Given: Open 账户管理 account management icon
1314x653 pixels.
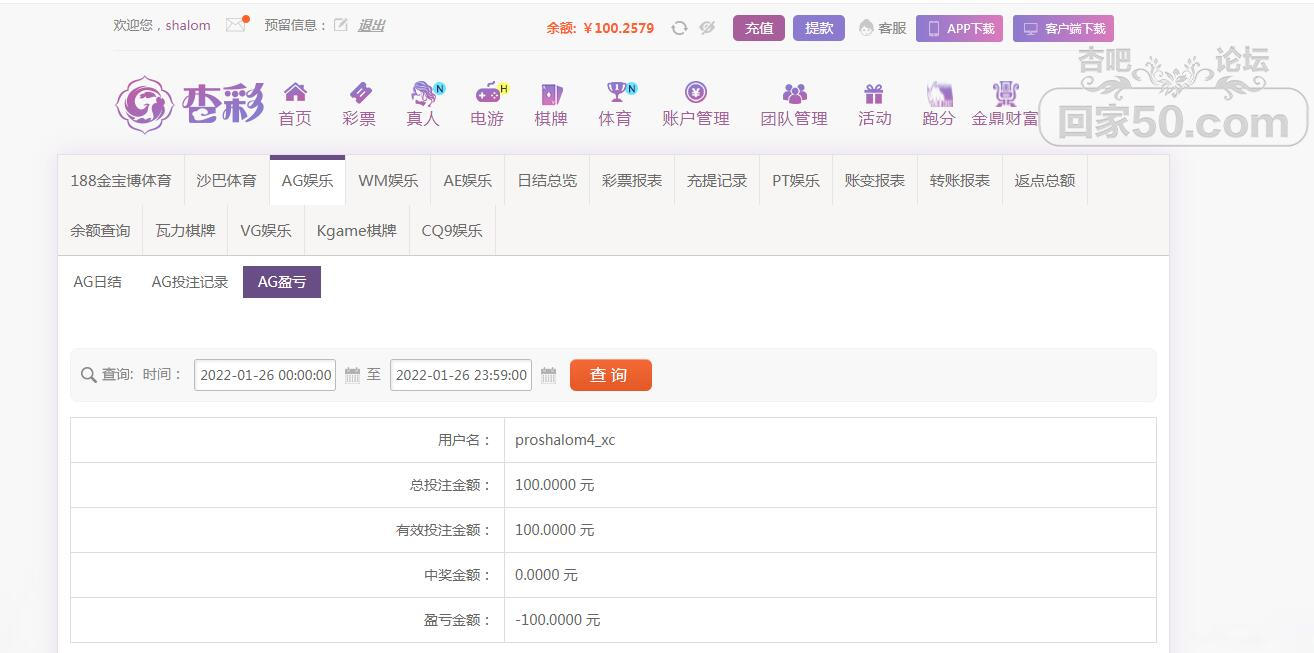Looking at the screenshot, I should pyautogui.click(x=696, y=93).
